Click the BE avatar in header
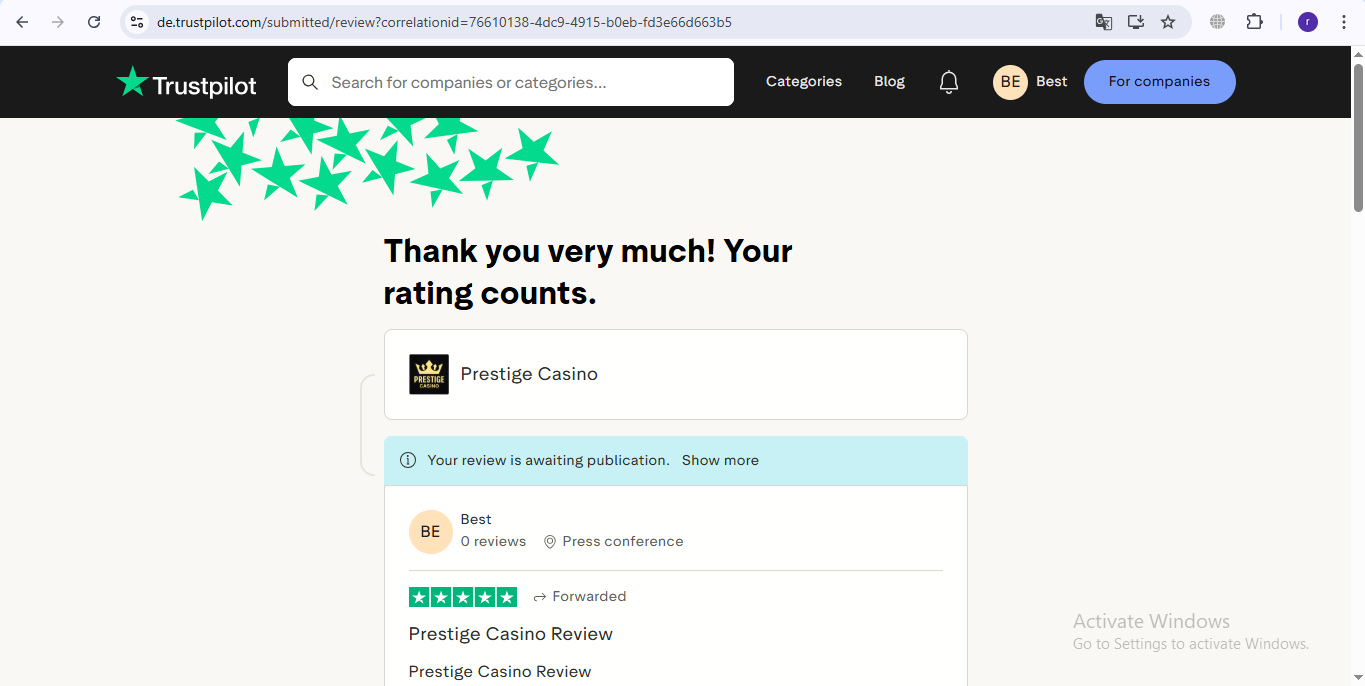 coord(1010,82)
